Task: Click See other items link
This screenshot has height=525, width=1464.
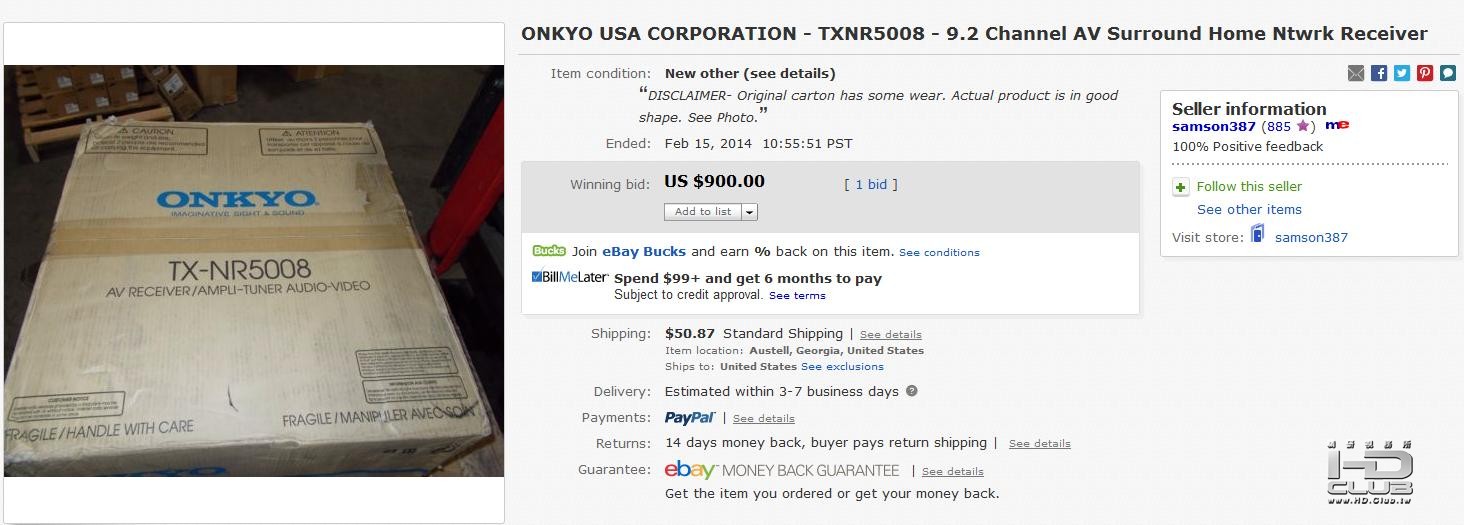Action: pyautogui.click(x=1249, y=209)
